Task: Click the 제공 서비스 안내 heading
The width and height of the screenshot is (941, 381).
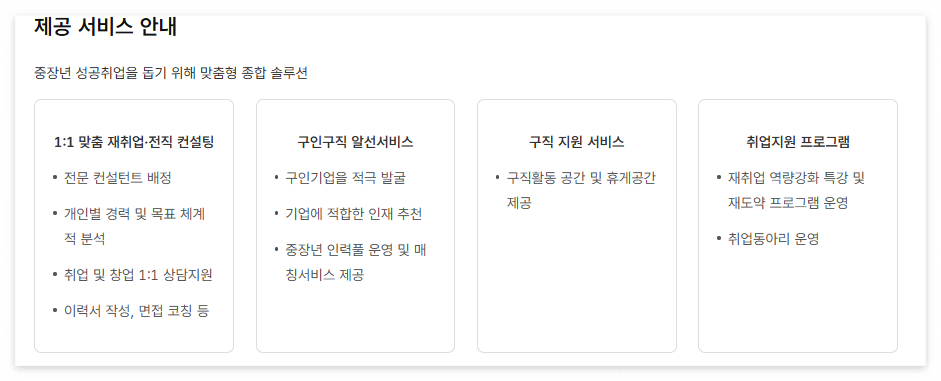Action: (106, 28)
